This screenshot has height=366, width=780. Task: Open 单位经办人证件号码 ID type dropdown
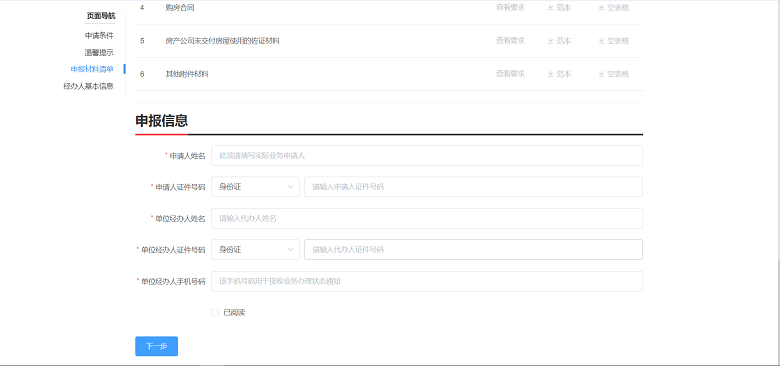pos(255,250)
